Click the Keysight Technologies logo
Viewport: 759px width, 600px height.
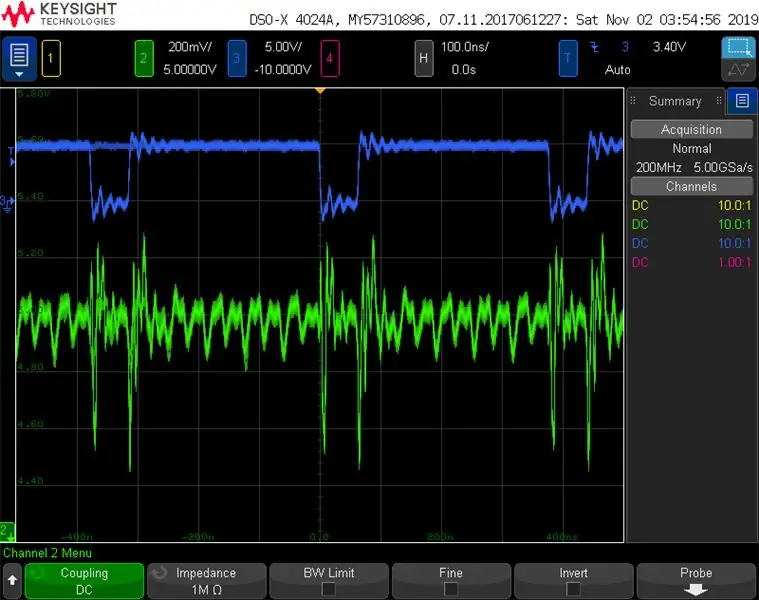point(59,14)
